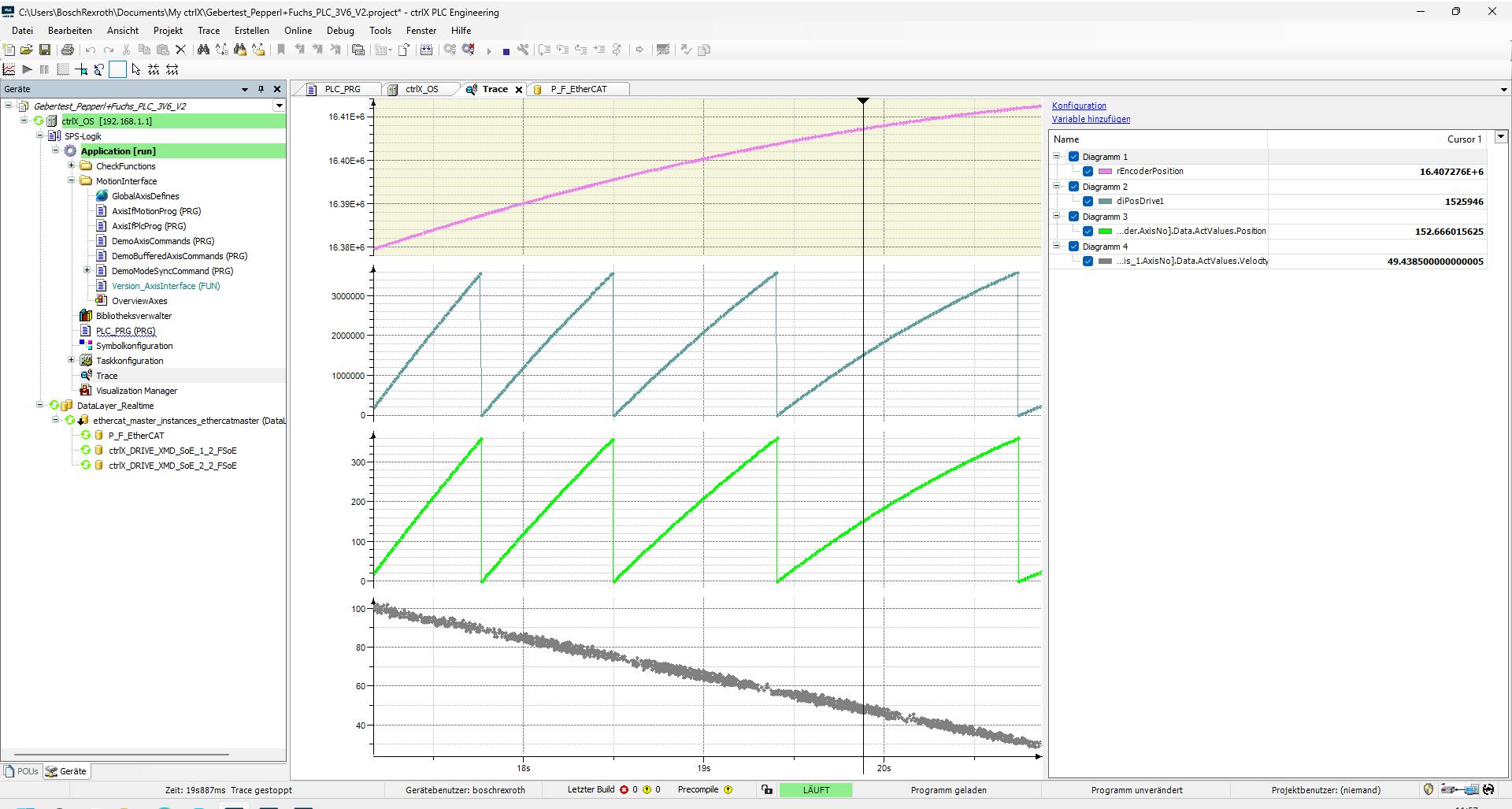The width and height of the screenshot is (1512, 809).
Task: Select the trace cursor crosshair tool
Action: [x=81, y=70]
